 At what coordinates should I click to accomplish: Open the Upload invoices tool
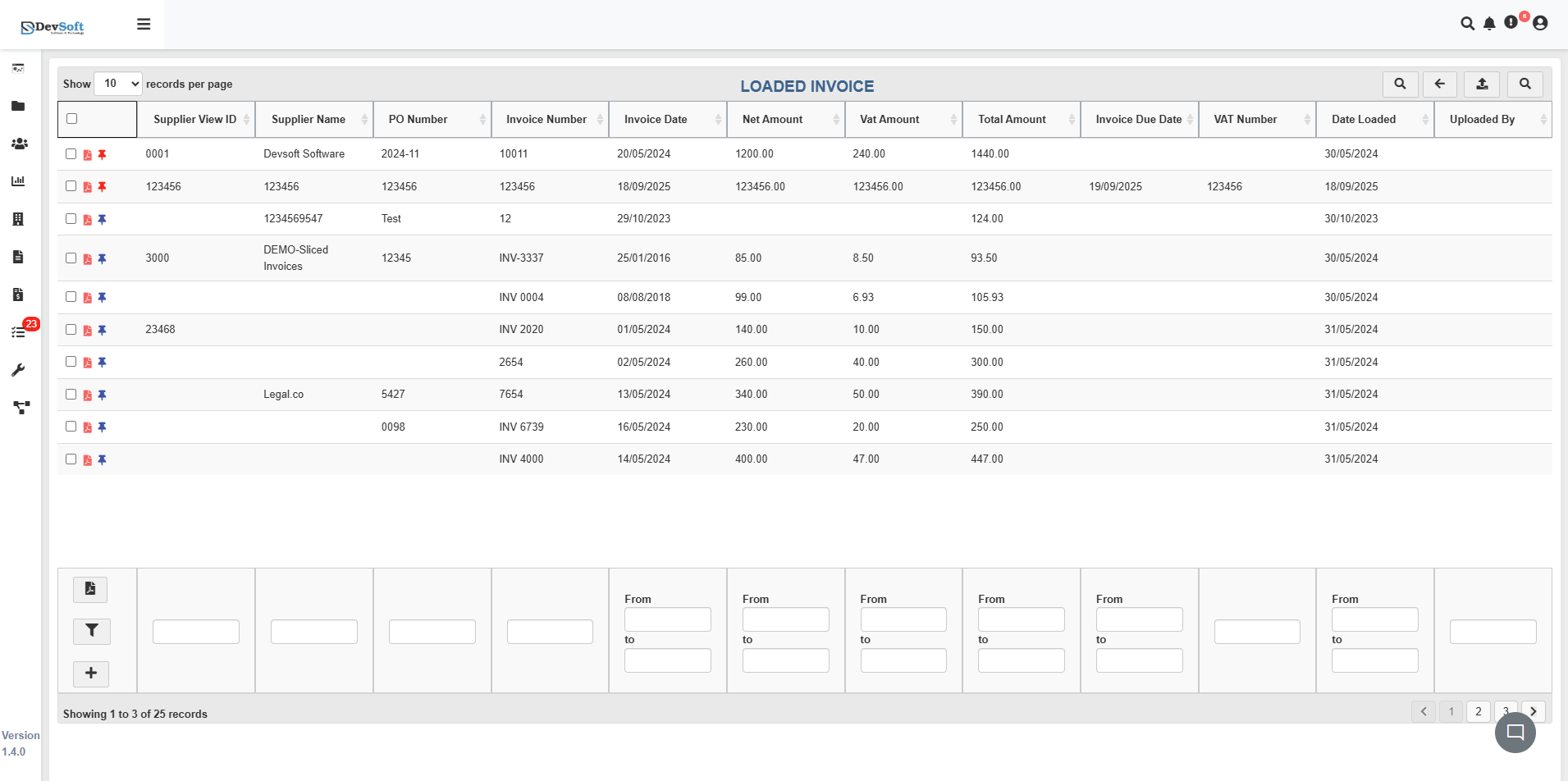click(1481, 84)
